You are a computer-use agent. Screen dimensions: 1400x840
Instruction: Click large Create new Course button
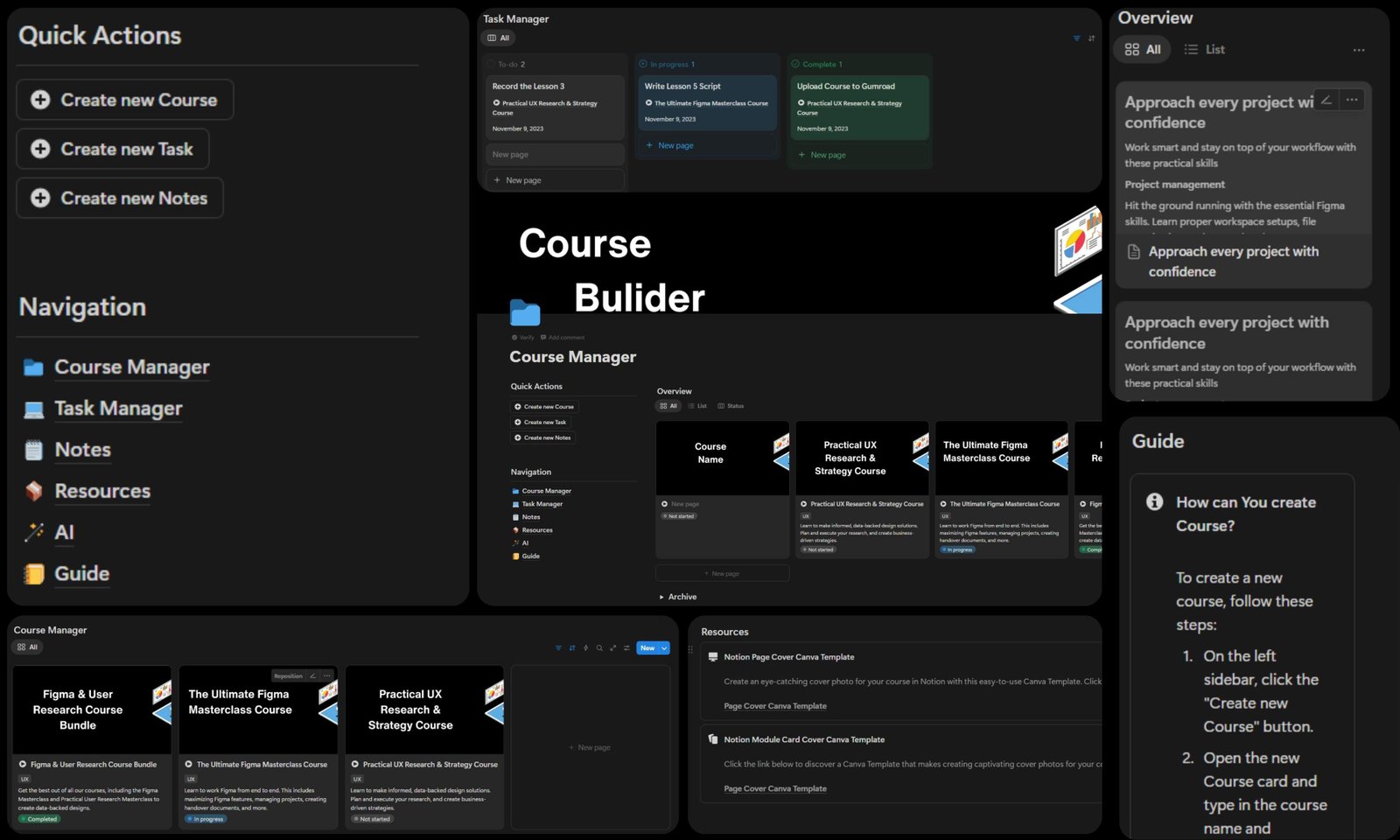pos(125,100)
